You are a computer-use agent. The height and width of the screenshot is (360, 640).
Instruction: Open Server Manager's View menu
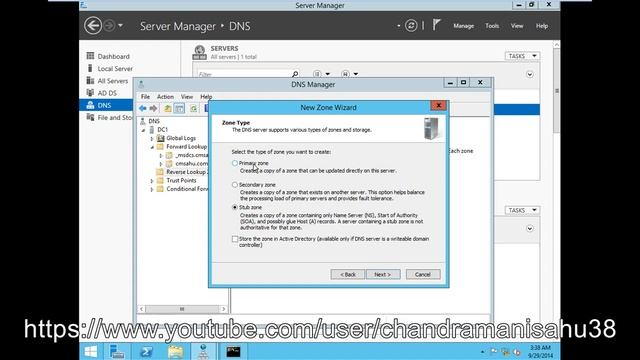pos(517,26)
